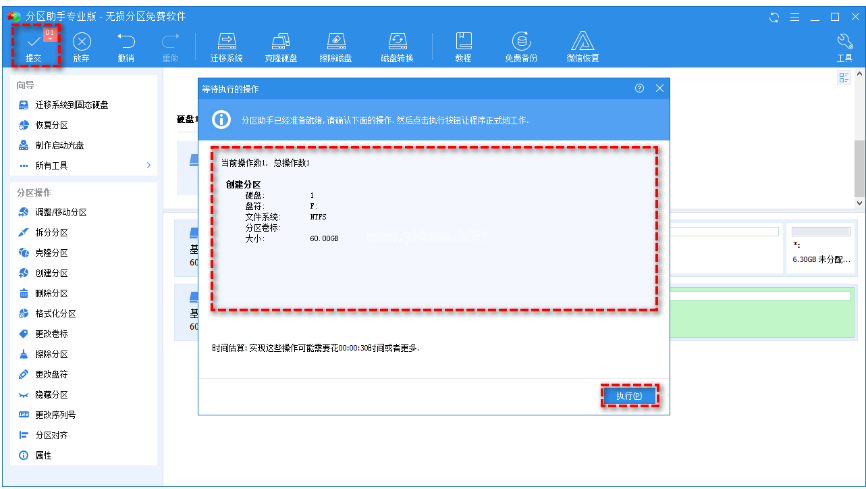Viewport: 866px width, 489px height.
Task: Select 格式化分区 in partition operations
Action: [55, 313]
